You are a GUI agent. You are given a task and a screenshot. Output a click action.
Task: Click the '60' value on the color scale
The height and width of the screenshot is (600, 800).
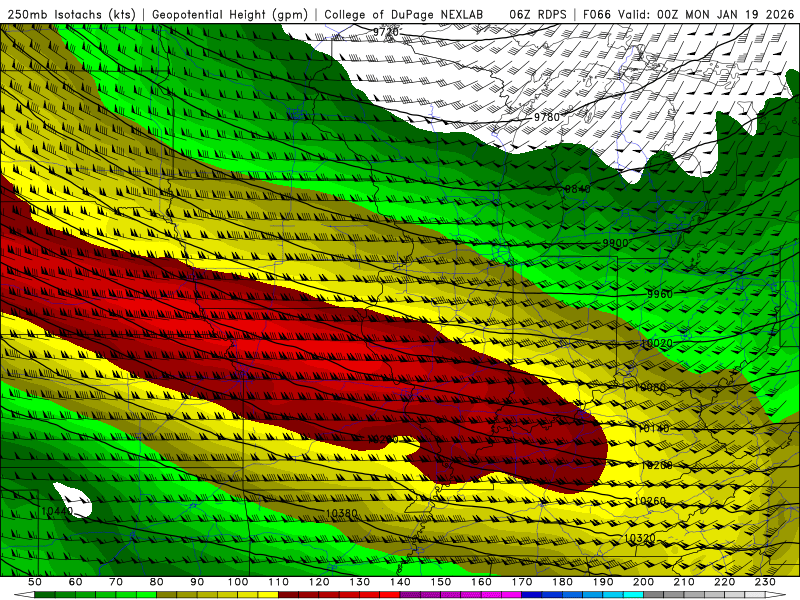click(76, 582)
